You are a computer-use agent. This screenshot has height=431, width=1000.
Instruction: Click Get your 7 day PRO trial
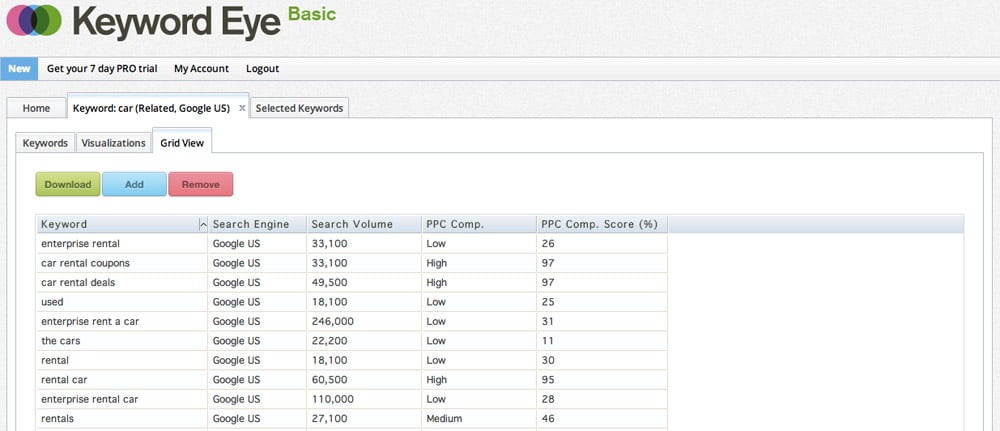(102, 69)
